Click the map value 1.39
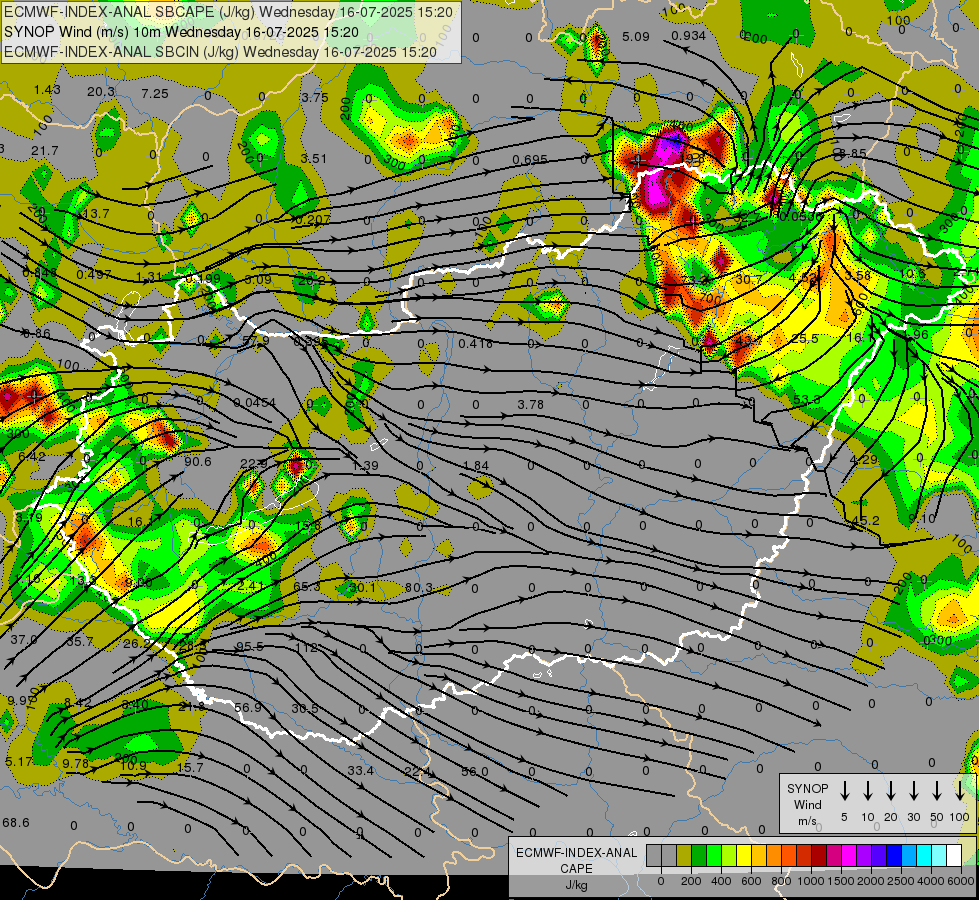This screenshot has width=979, height=900. pos(365,466)
